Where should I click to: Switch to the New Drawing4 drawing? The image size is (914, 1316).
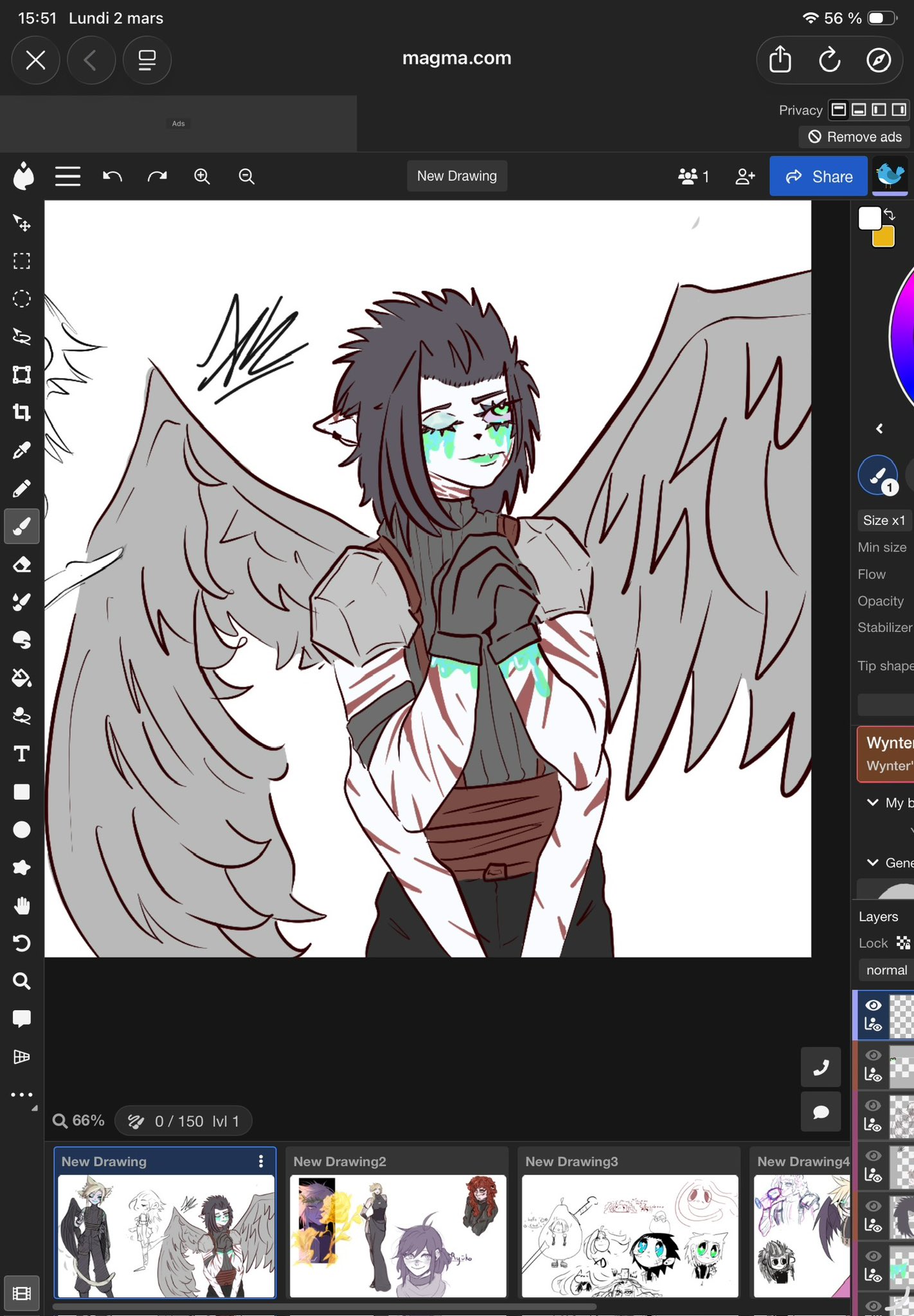pos(800,1222)
